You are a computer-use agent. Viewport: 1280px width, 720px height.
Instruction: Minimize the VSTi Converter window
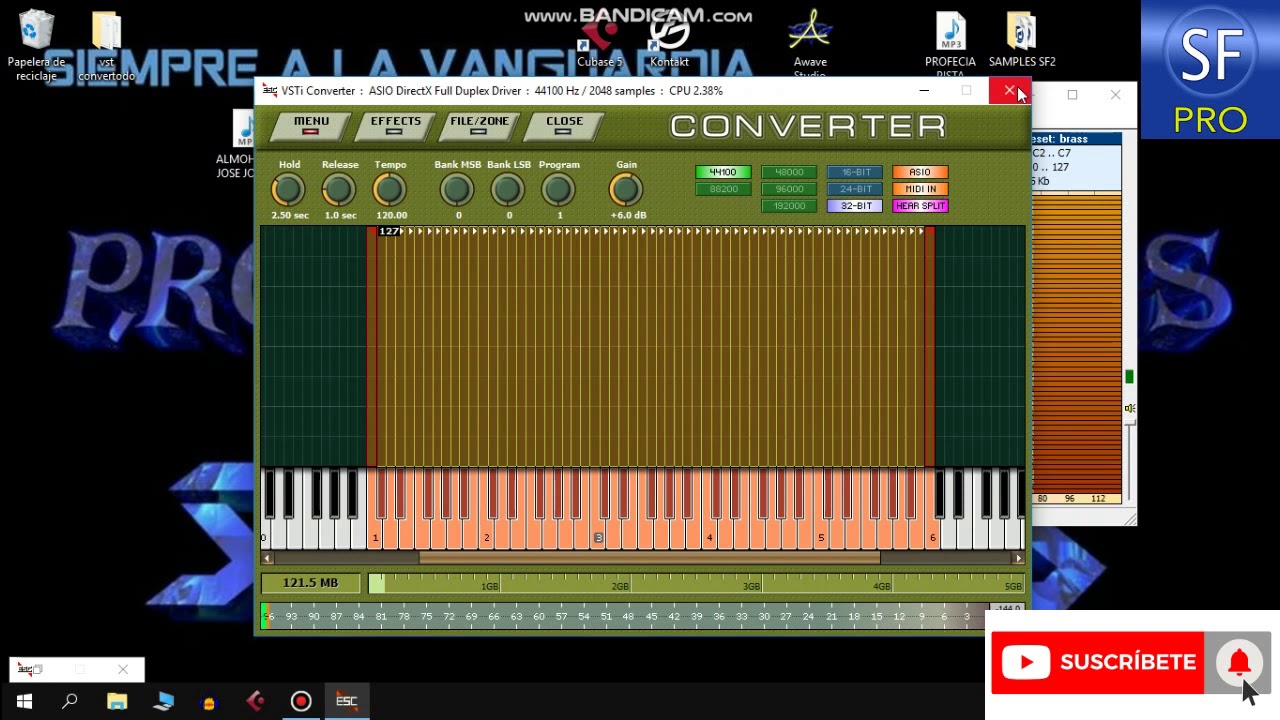924,91
